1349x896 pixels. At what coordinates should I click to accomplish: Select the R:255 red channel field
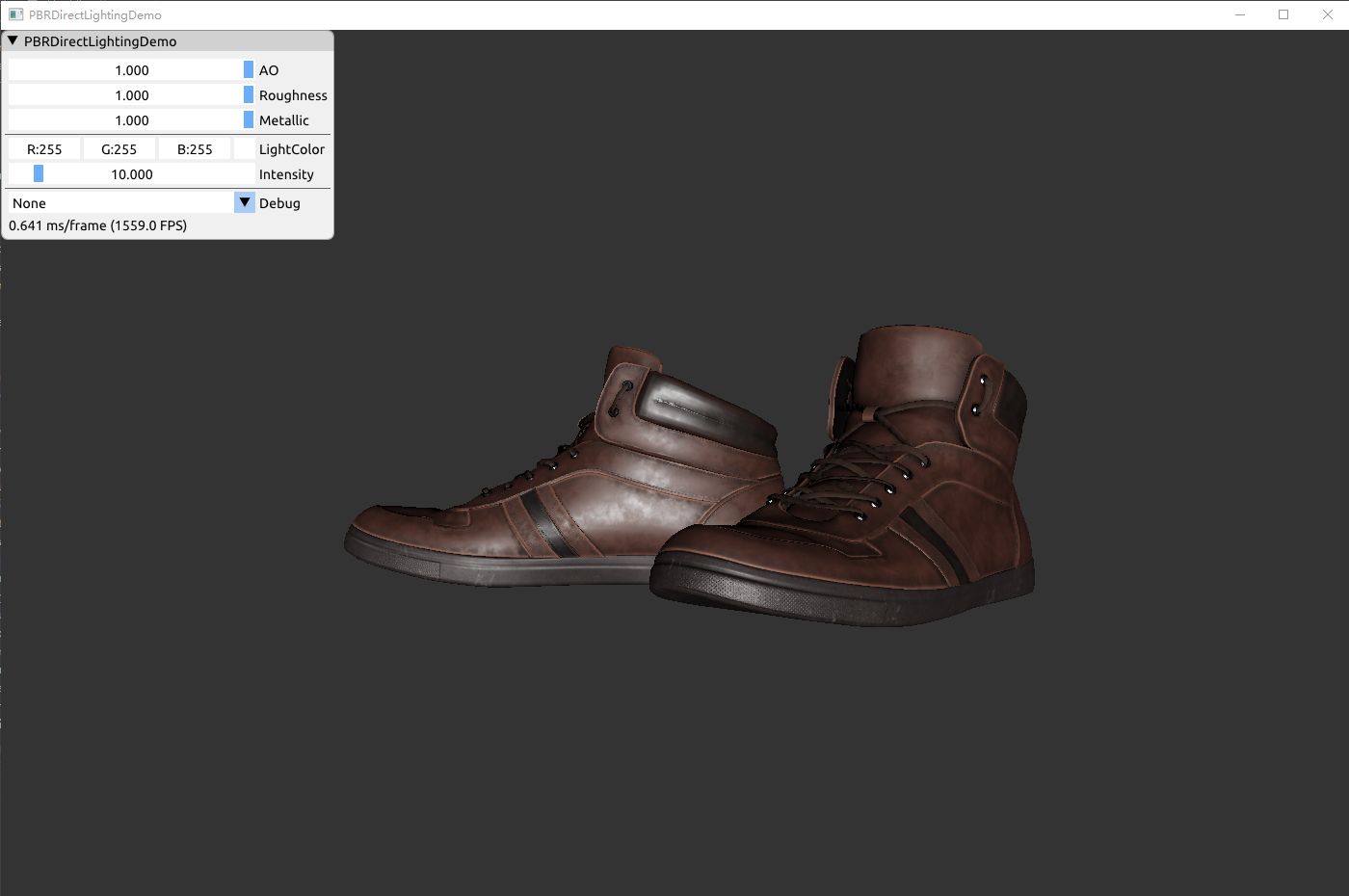pyautogui.click(x=44, y=148)
